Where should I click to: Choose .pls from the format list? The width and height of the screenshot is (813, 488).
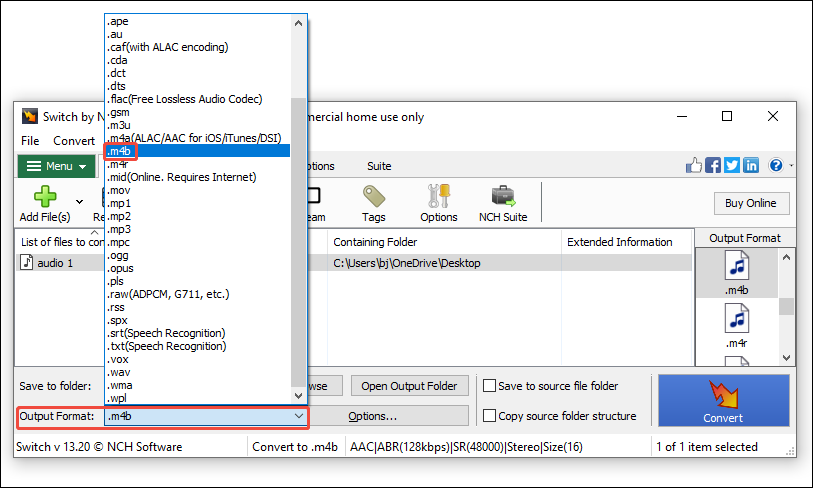pos(198,281)
